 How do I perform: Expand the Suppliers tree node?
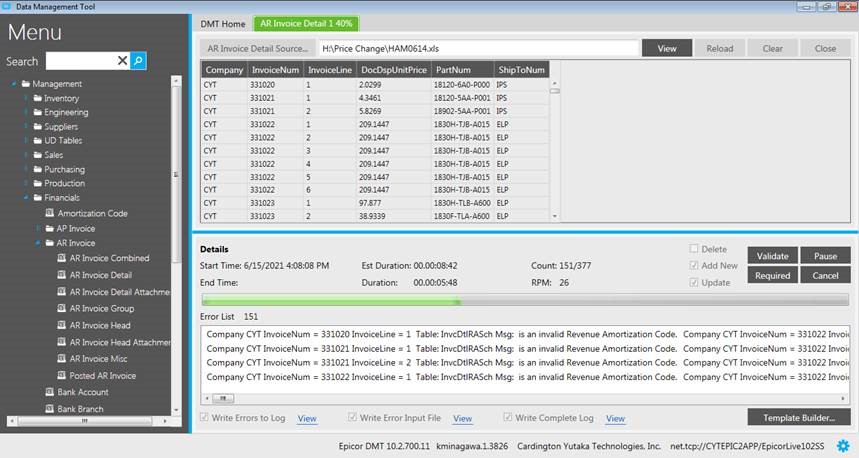click(x=26, y=127)
